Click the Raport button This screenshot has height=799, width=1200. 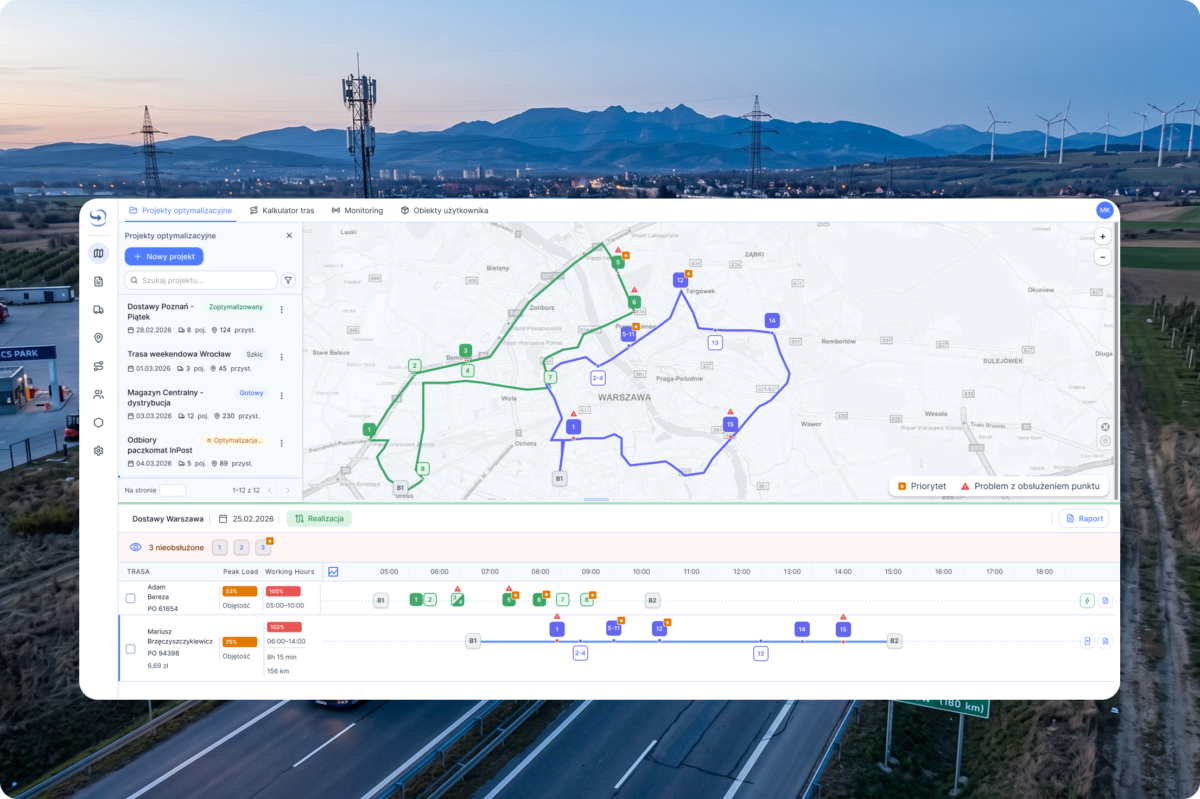(1084, 519)
